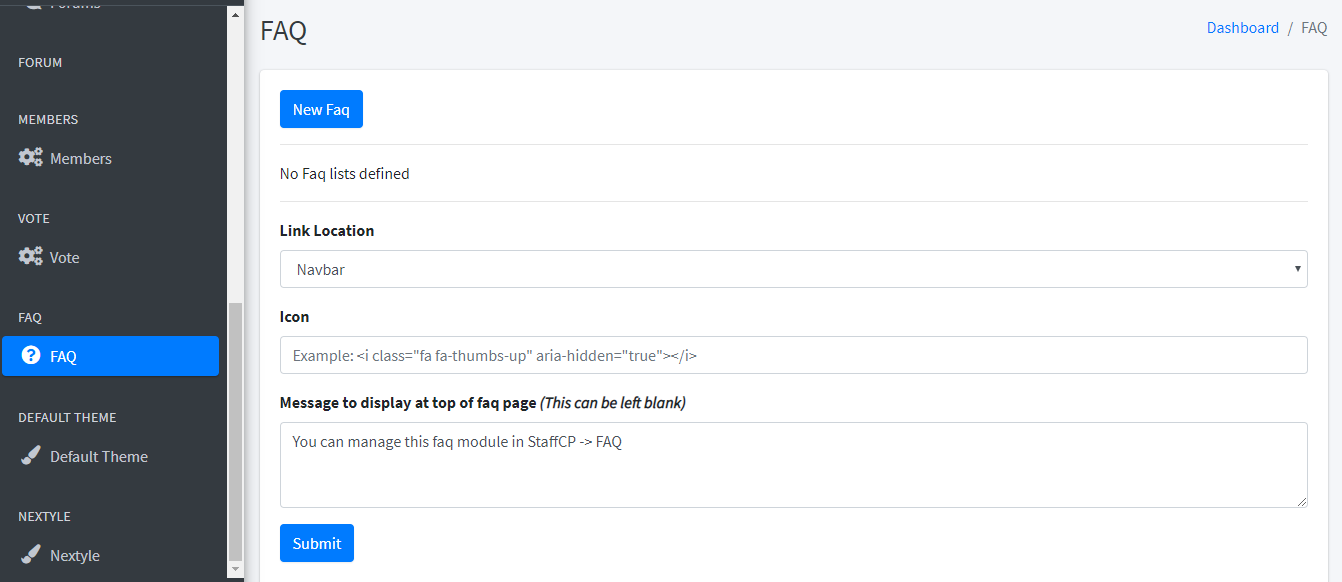The width and height of the screenshot is (1342, 582).
Task: Select Members in the sidebar
Action: pos(80,157)
